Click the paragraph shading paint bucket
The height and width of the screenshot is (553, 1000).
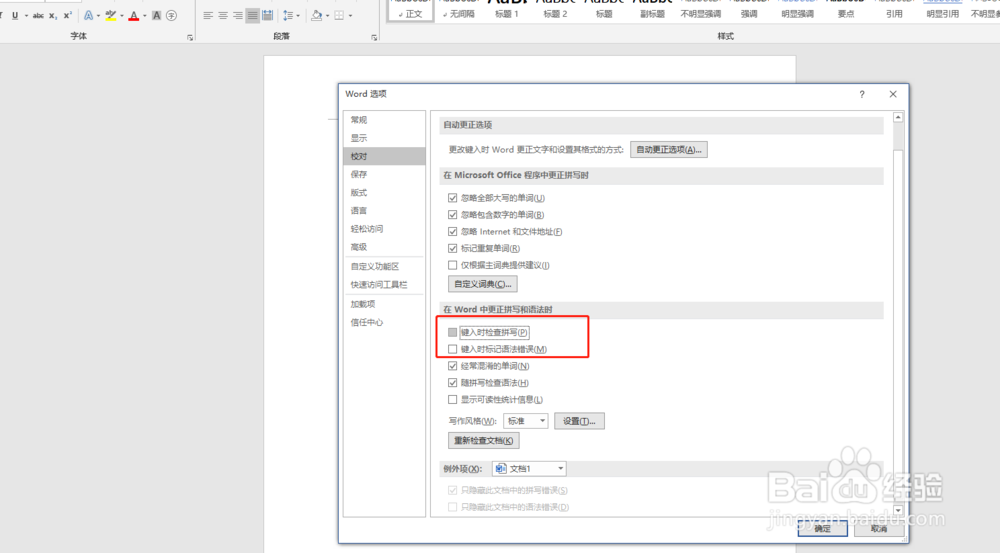316,15
